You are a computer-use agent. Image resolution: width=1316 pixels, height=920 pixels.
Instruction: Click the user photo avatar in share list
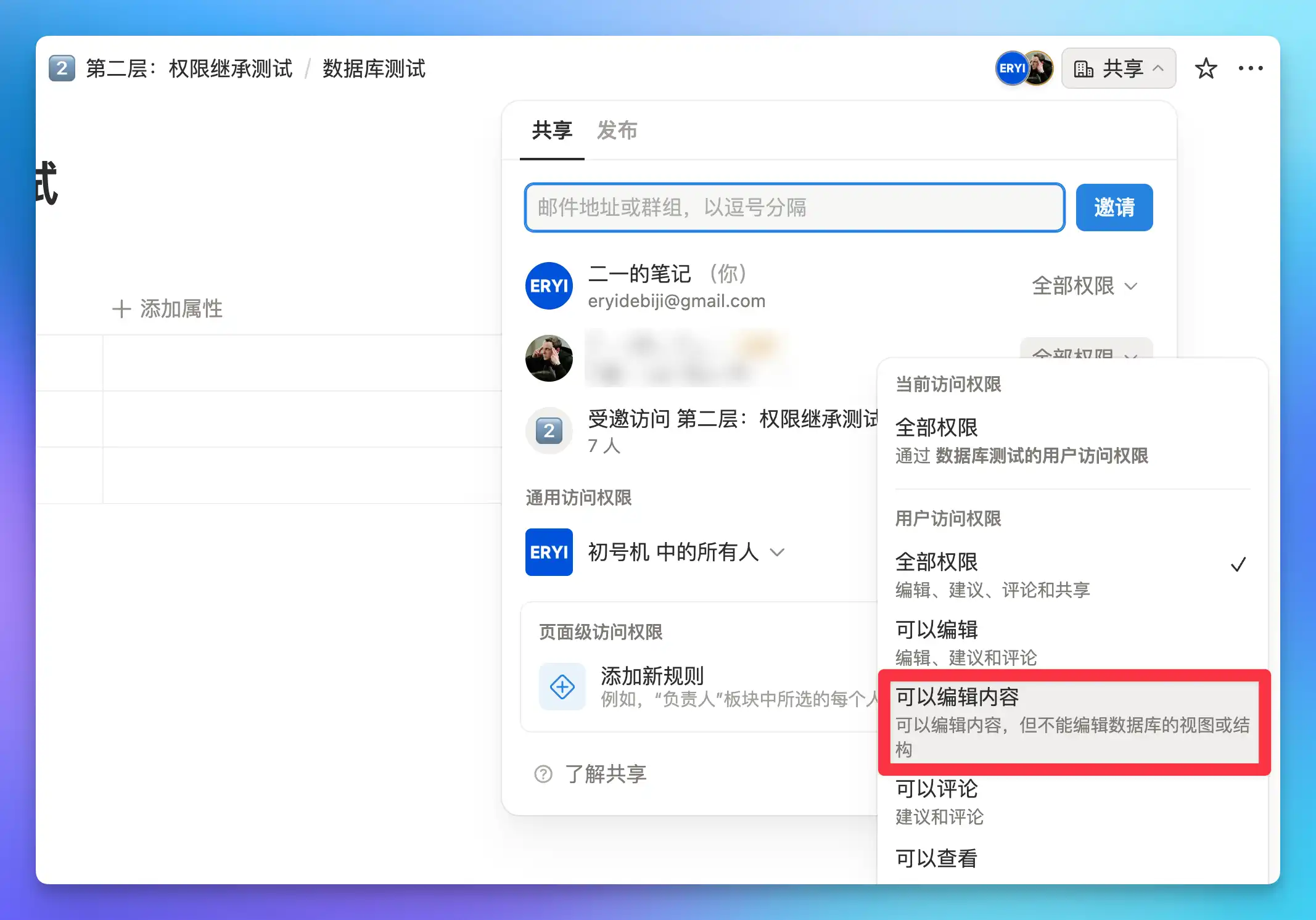pyautogui.click(x=549, y=358)
